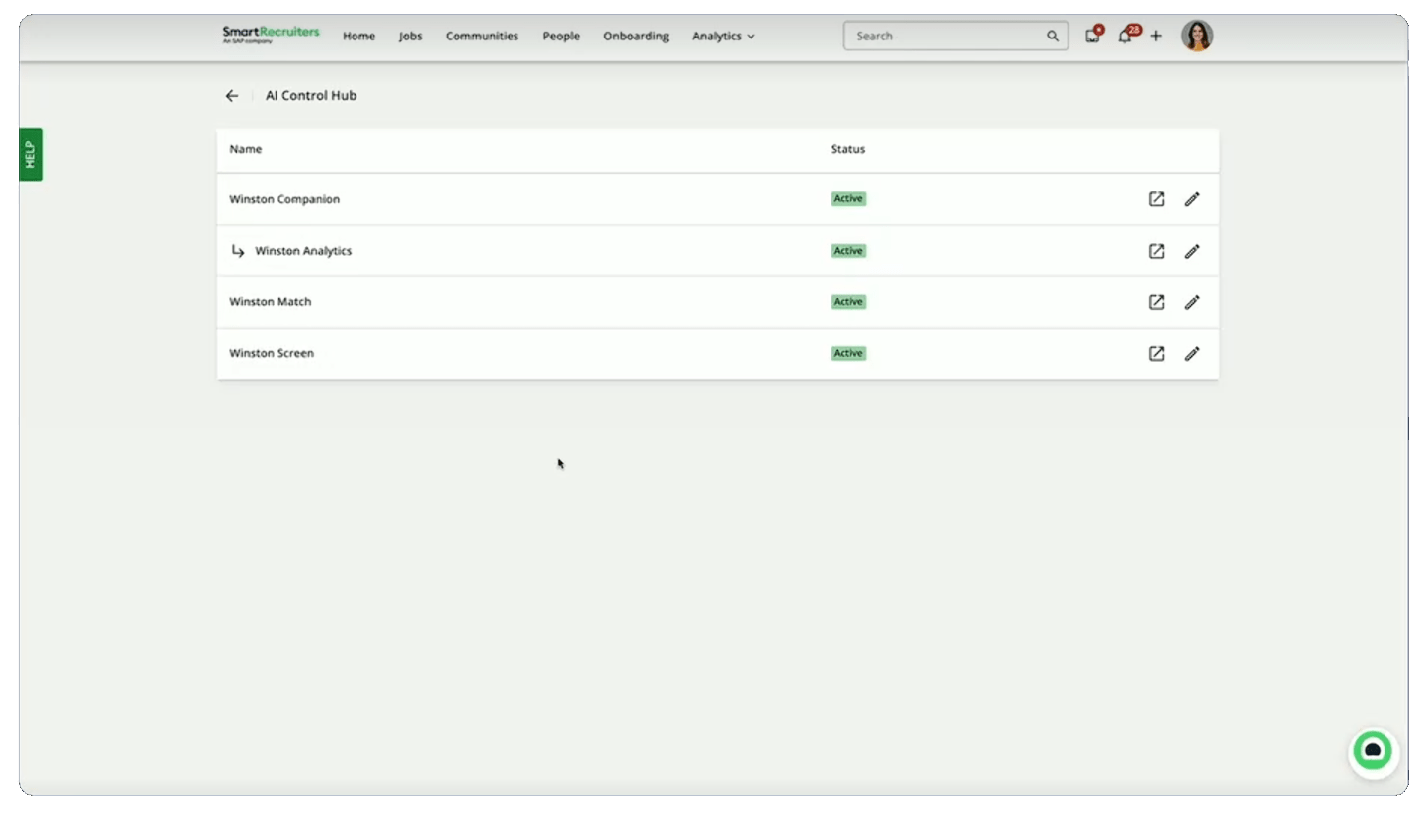
Task: Click the SmartRecruiters logo
Action: pyautogui.click(x=271, y=36)
